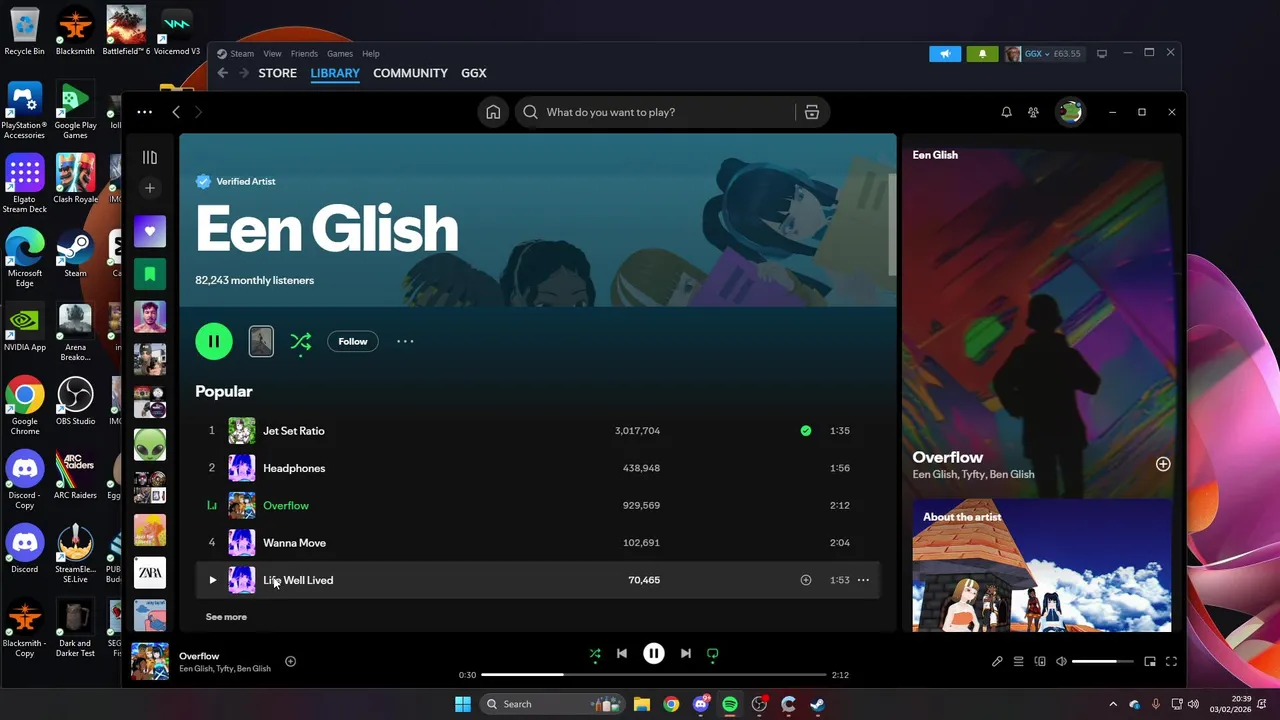Open now-playing album cover at bottom left
1280x720 pixels.
(x=150, y=661)
